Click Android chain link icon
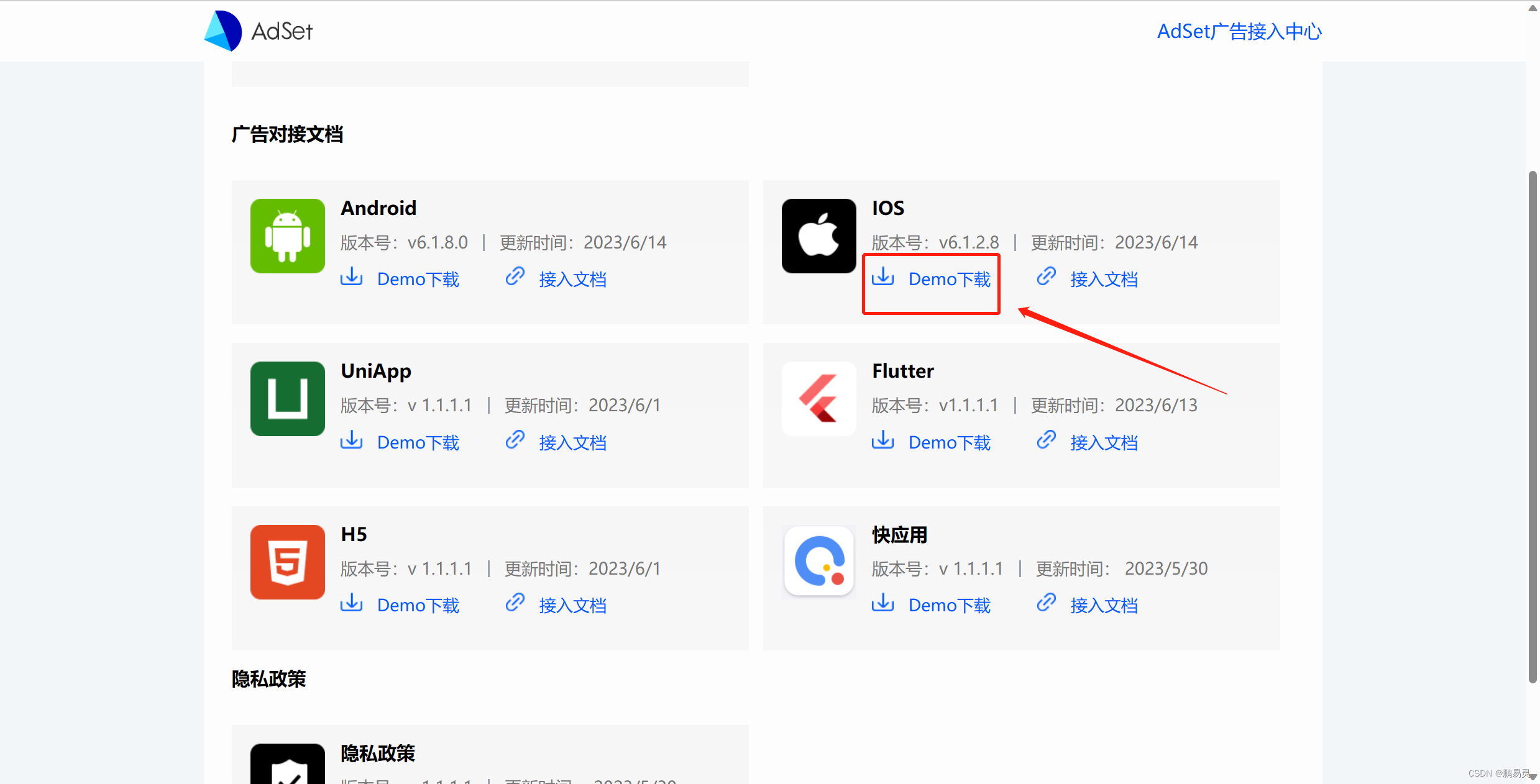1540x784 pixels. point(515,276)
